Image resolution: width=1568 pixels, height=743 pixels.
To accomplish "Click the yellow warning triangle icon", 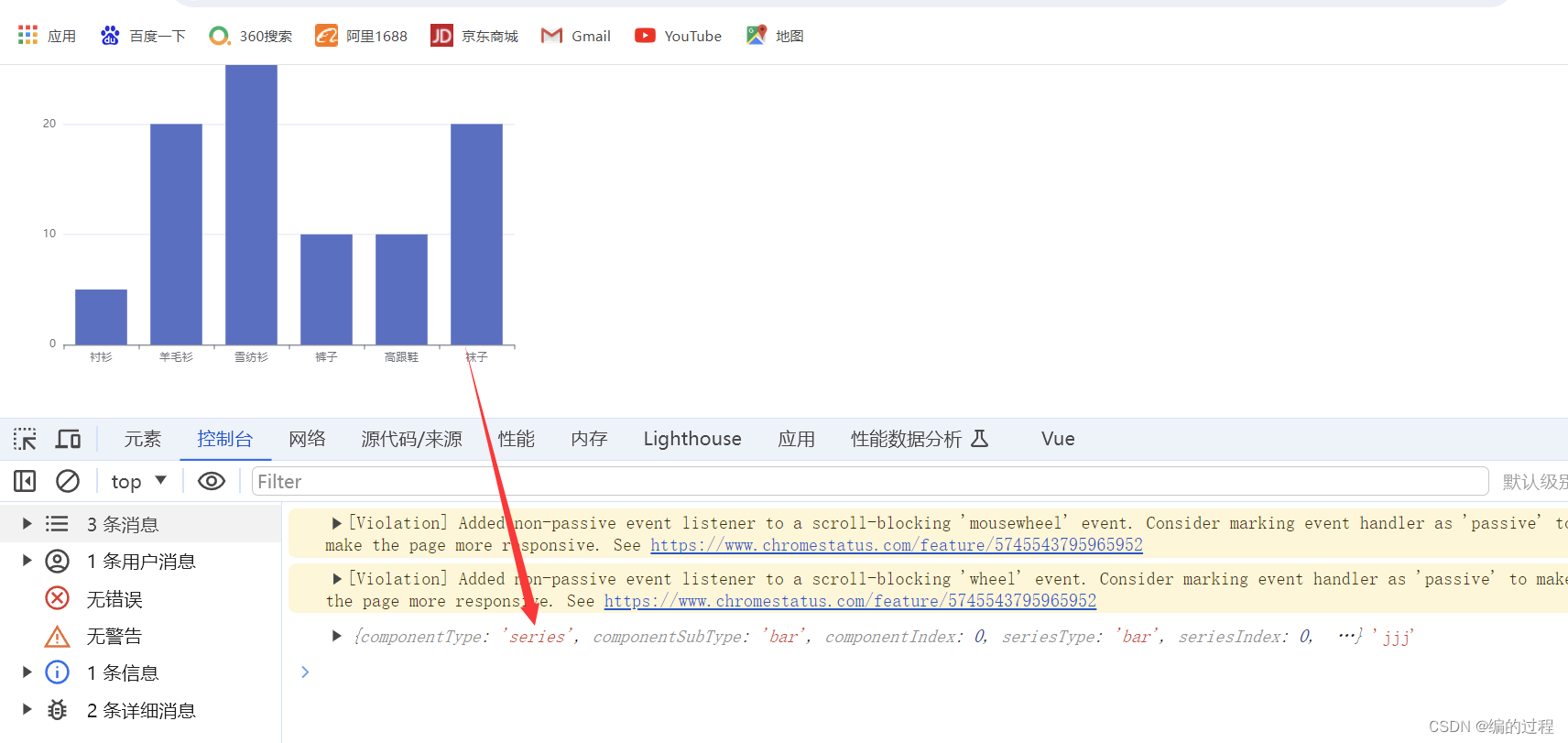I will point(57,636).
